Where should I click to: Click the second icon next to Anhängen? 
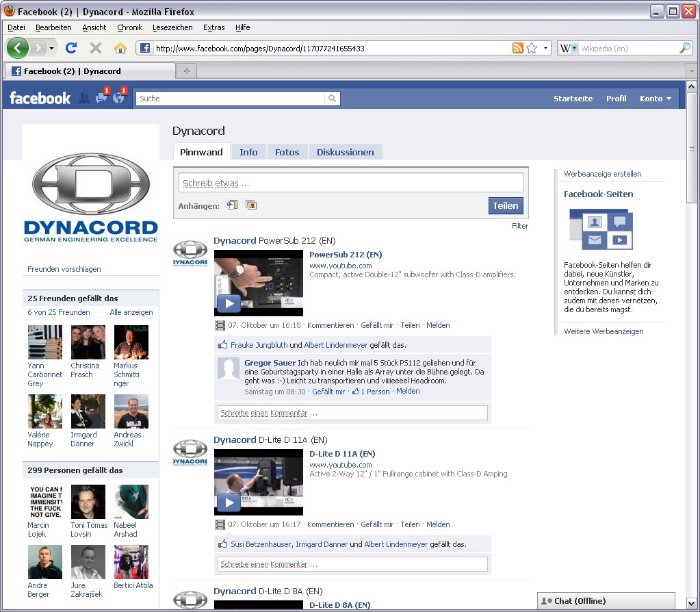point(251,205)
